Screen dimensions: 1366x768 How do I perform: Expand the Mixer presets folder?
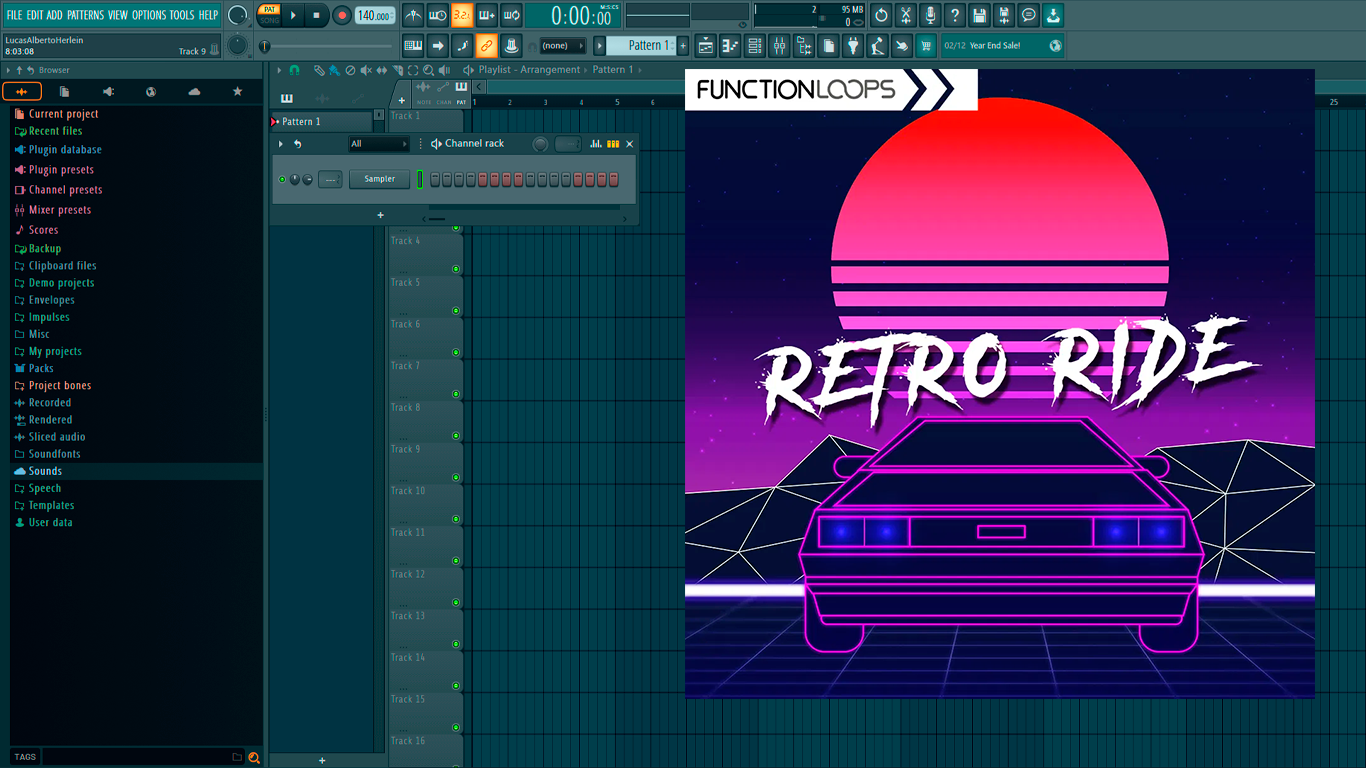tap(60, 210)
